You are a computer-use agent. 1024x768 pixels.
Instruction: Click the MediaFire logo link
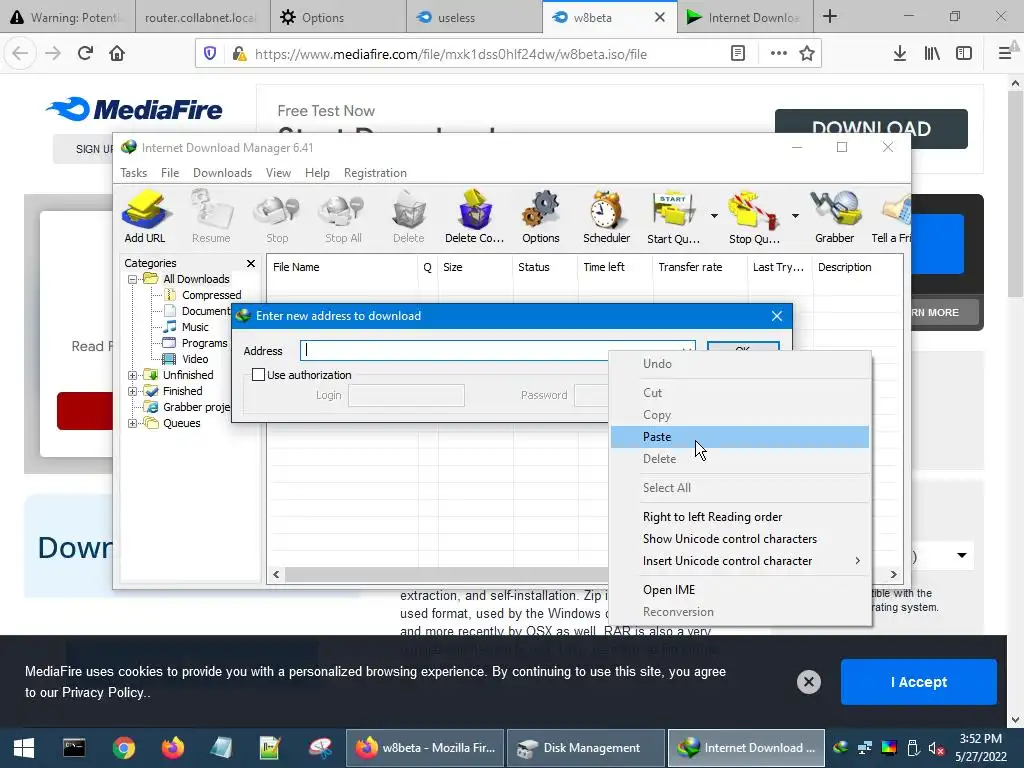tap(135, 109)
